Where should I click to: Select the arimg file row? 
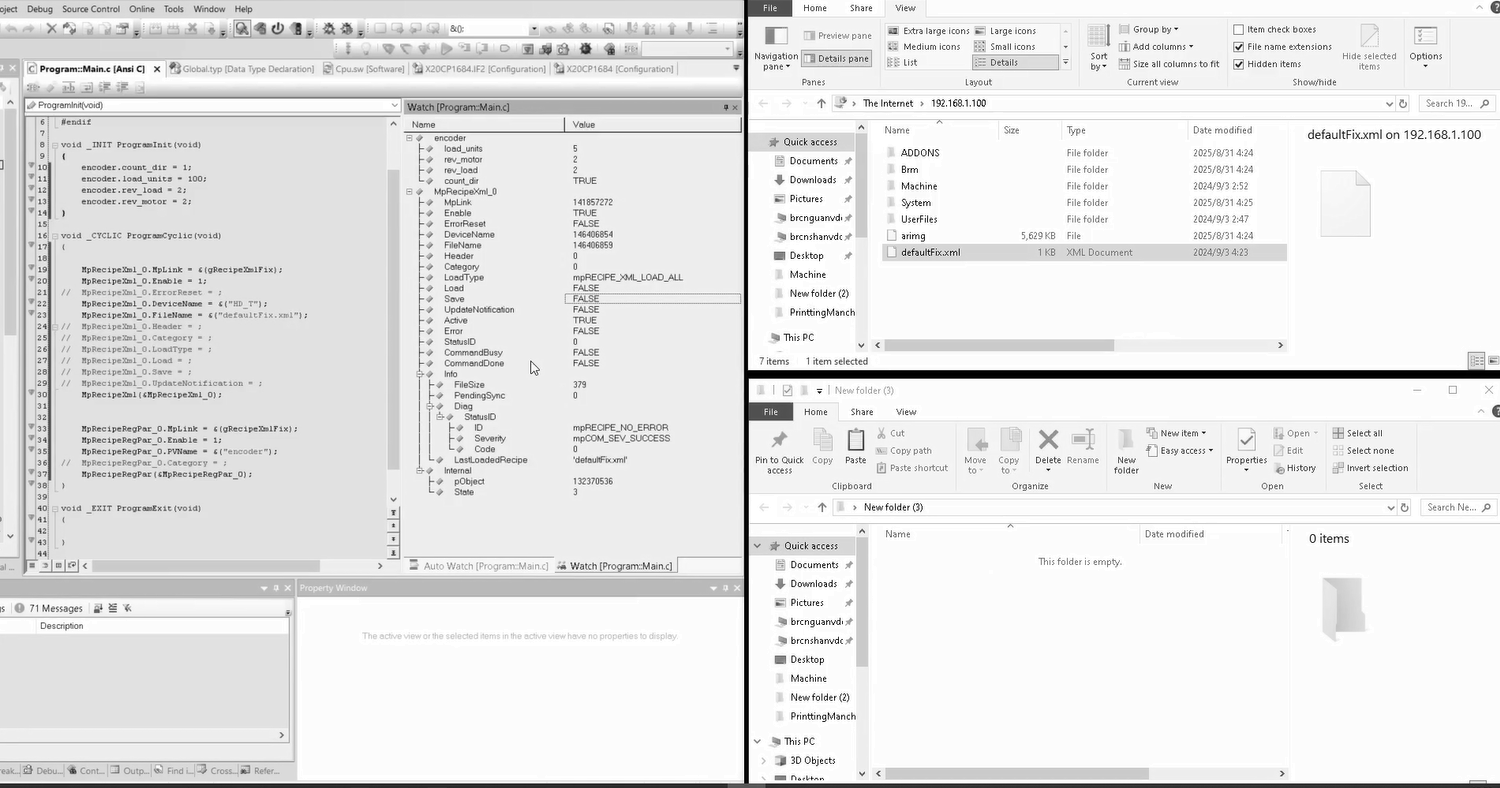click(x=1084, y=236)
